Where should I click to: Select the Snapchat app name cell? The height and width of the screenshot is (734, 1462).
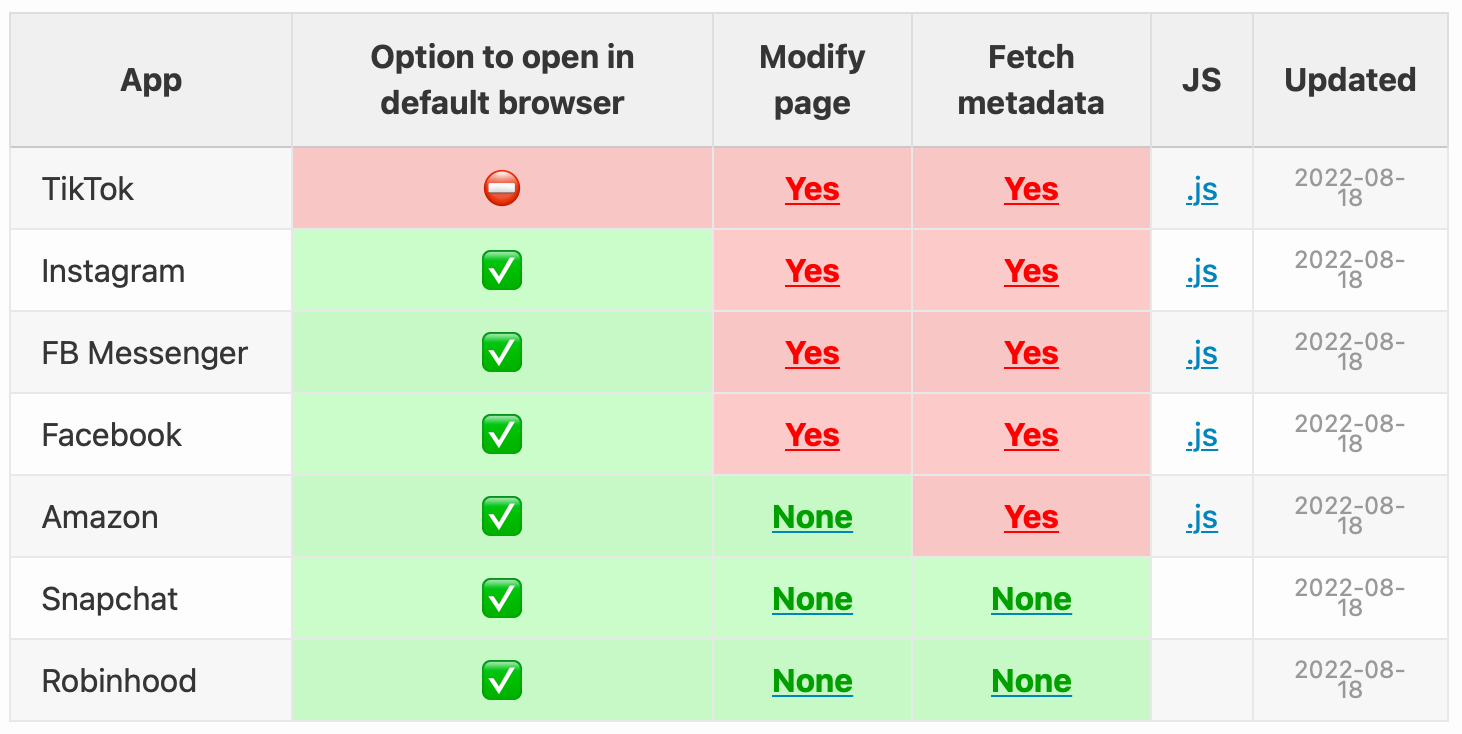pos(151,599)
